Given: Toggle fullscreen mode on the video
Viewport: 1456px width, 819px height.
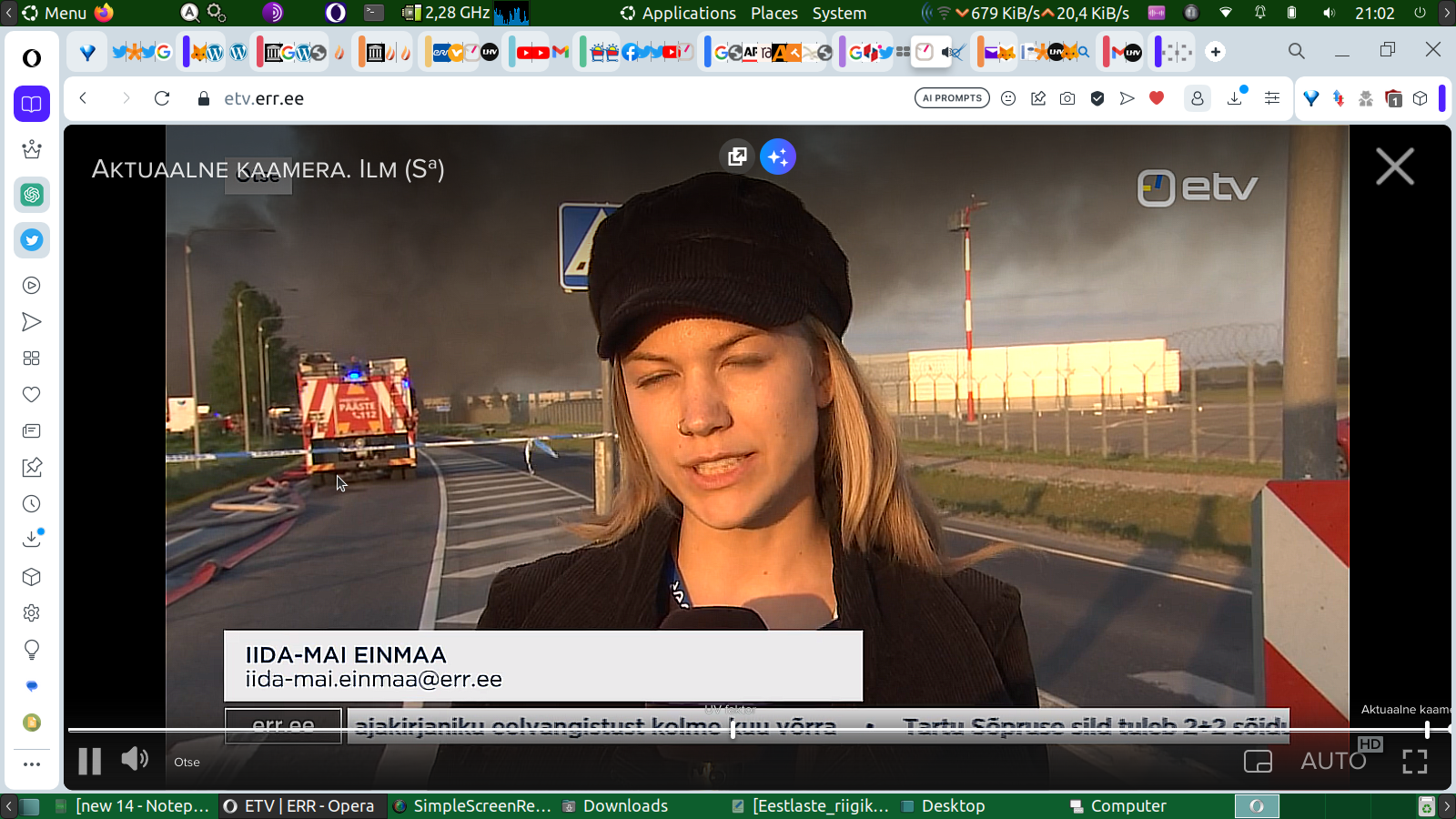Looking at the screenshot, I should (x=1414, y=762).
